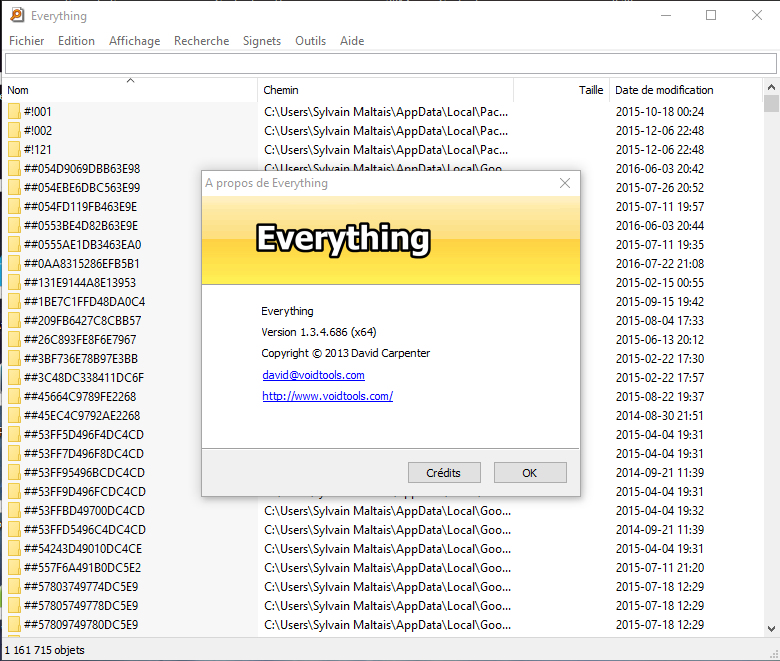Click folder icon of ##26C893FE8F6E7967

pos(14,339)
